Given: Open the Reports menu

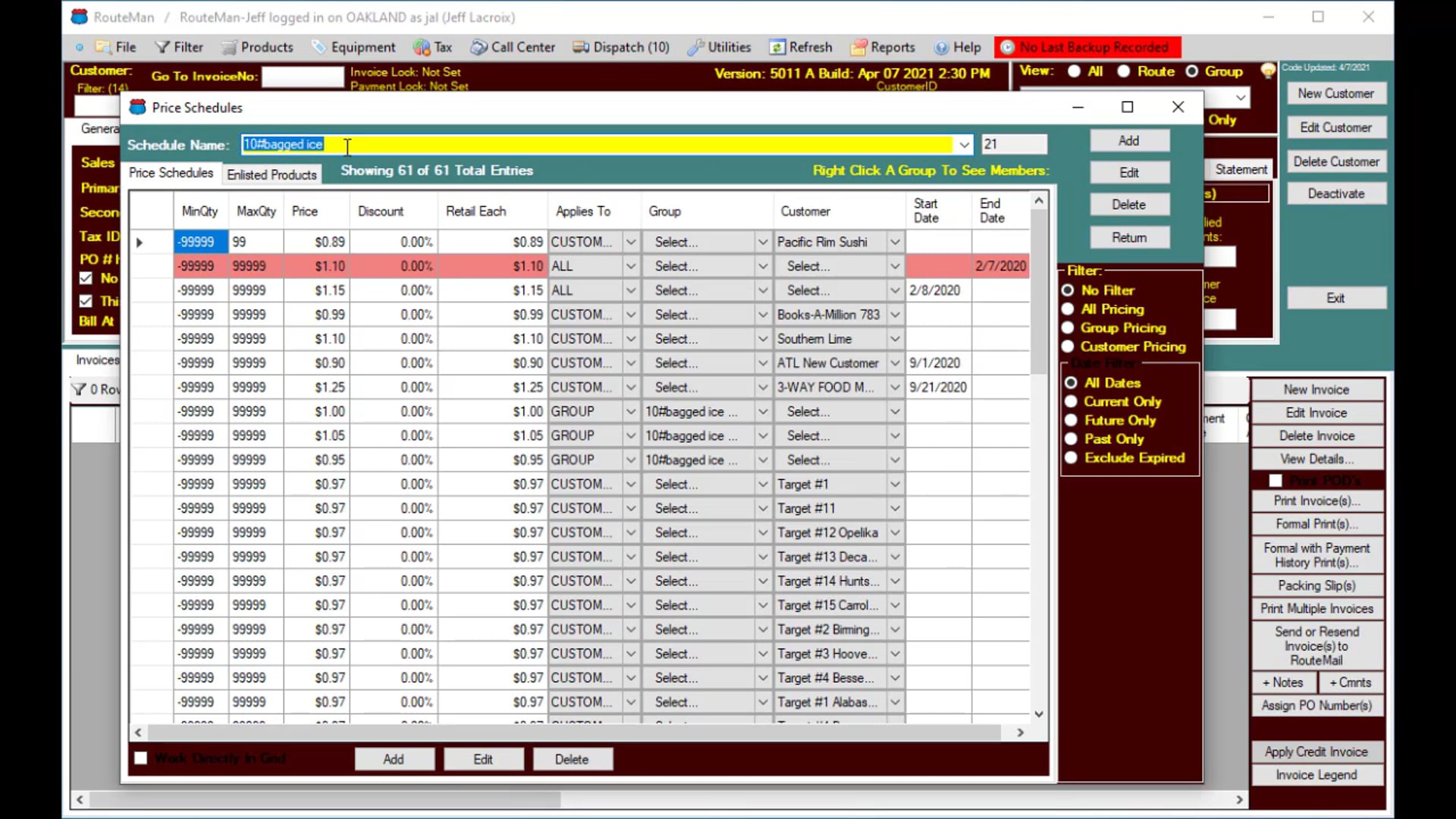Looking at the screenshot, I should click(883, 47).
